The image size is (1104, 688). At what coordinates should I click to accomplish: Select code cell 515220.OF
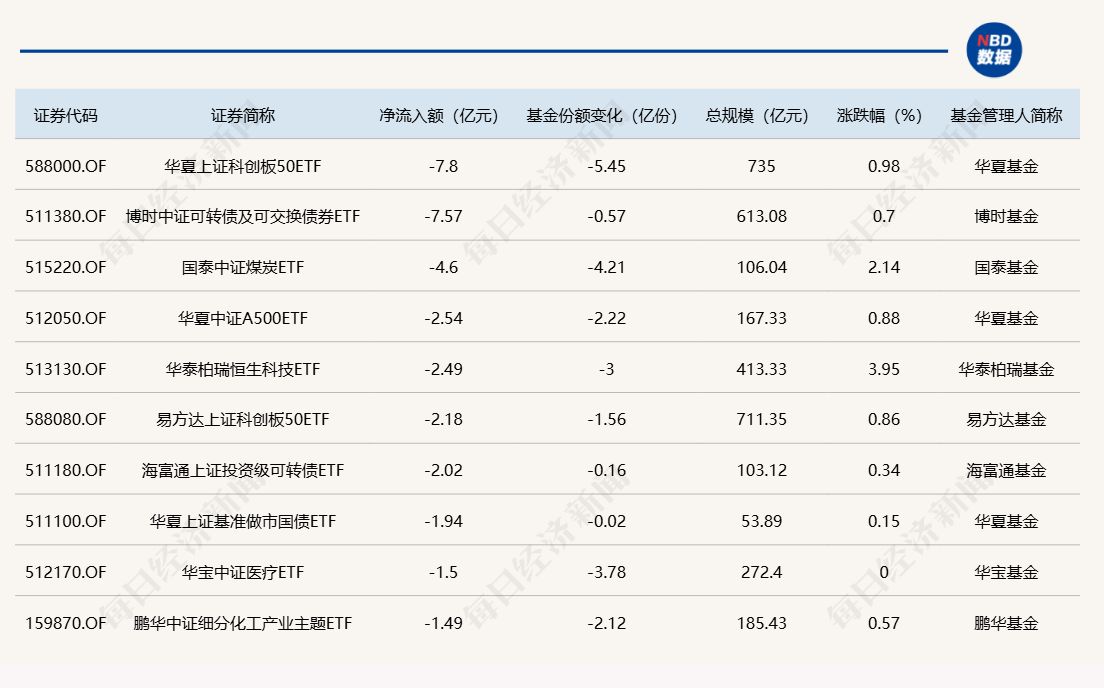(65, 268)
